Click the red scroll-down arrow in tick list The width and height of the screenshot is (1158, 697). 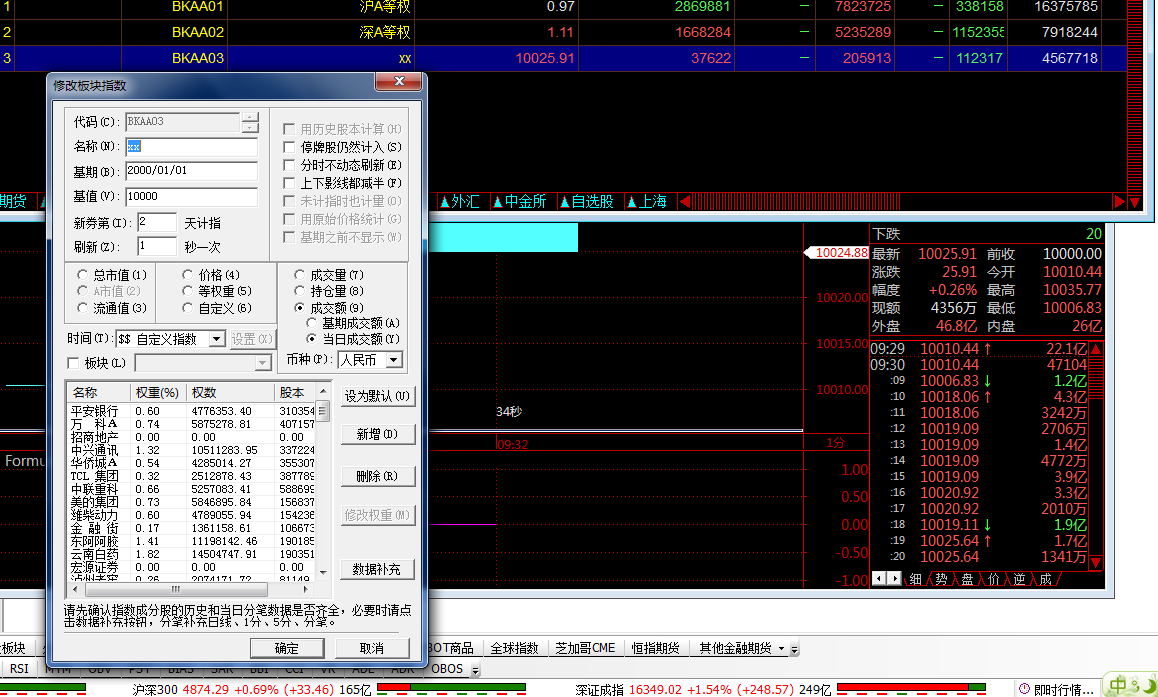pos(1096,560)
